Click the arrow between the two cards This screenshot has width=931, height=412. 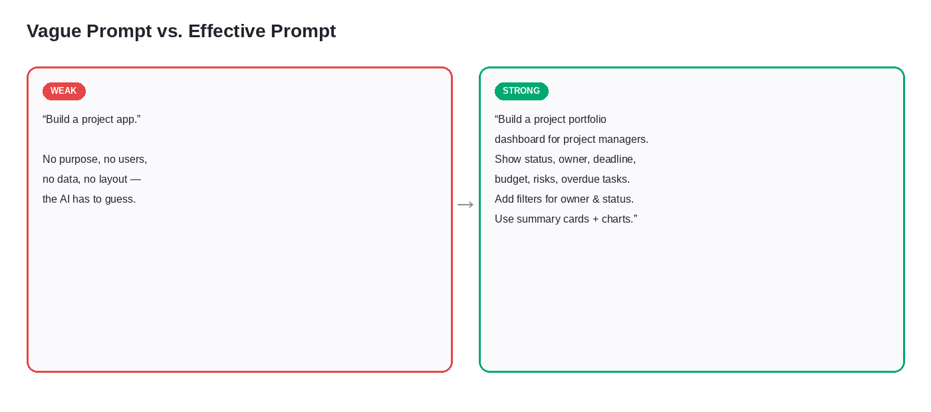(466, 205)
